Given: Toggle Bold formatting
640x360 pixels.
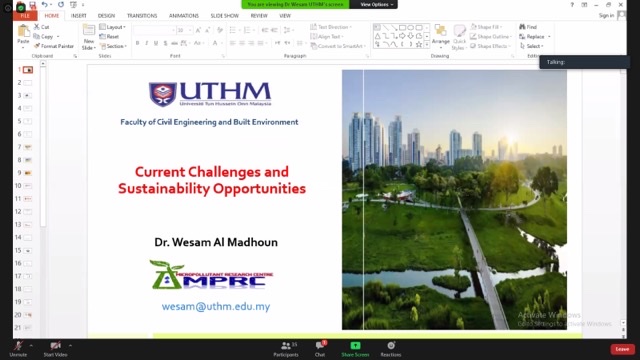Looking at the screenshot, I should click(x=138, y=43).
